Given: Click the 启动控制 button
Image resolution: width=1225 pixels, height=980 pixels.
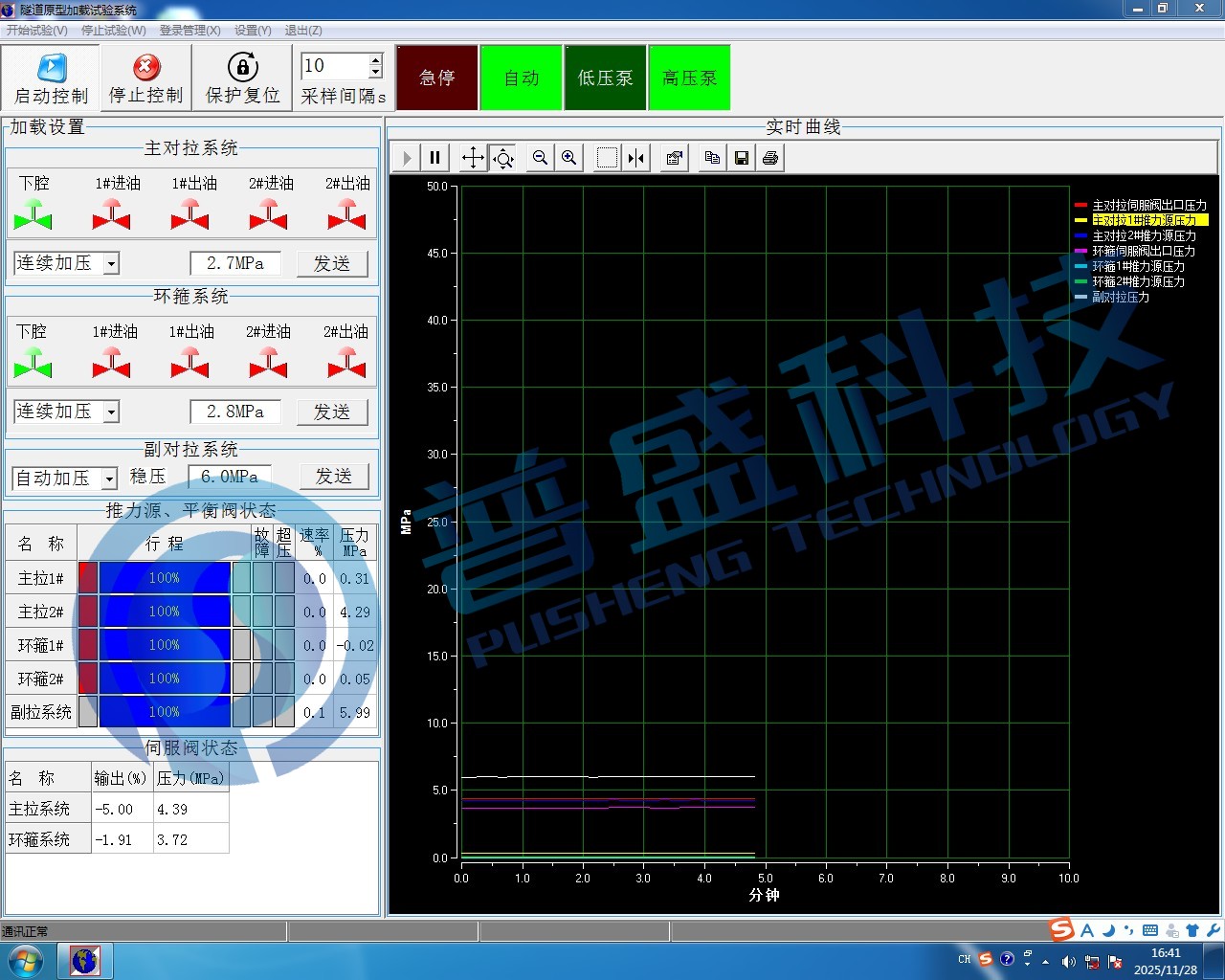Looking at the screenshot, I should point(52,78).
